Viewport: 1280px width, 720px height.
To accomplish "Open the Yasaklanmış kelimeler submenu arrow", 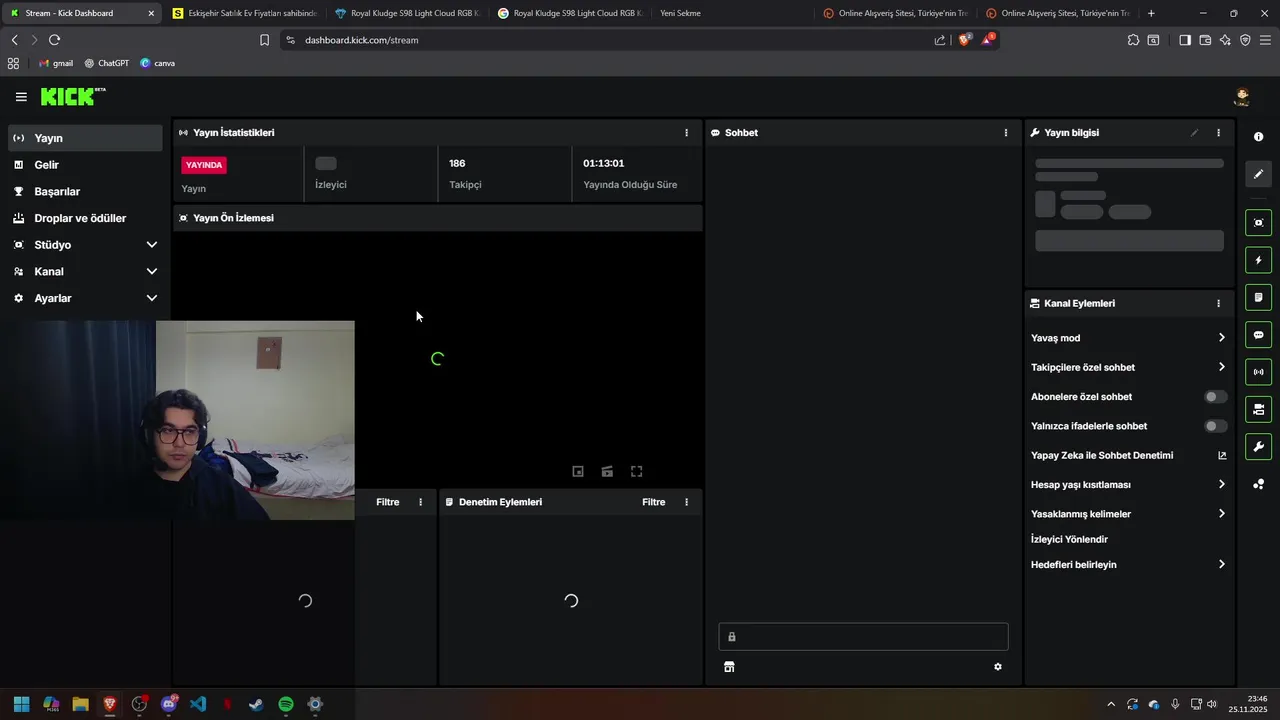I will [x=1221, y=514].
